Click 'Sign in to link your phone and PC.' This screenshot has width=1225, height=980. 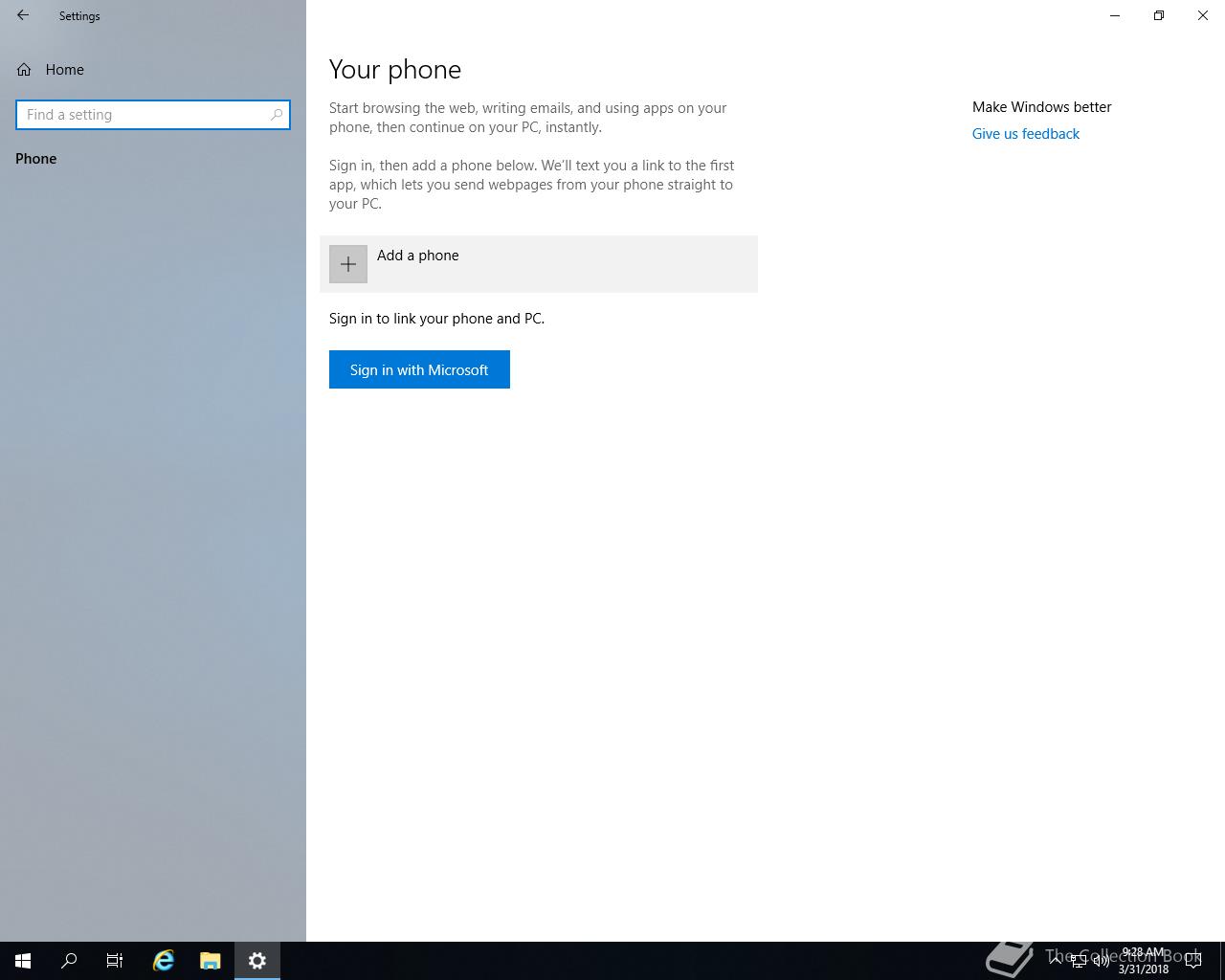pos(436,319)
